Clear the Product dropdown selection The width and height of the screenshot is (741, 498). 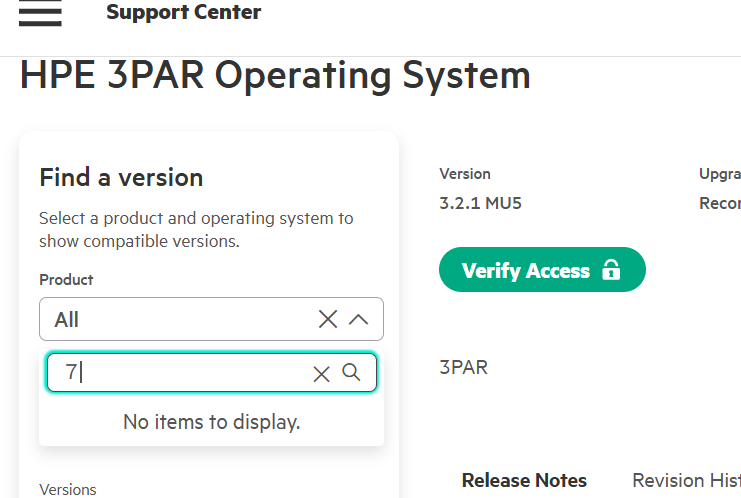[x=328, y=319]
